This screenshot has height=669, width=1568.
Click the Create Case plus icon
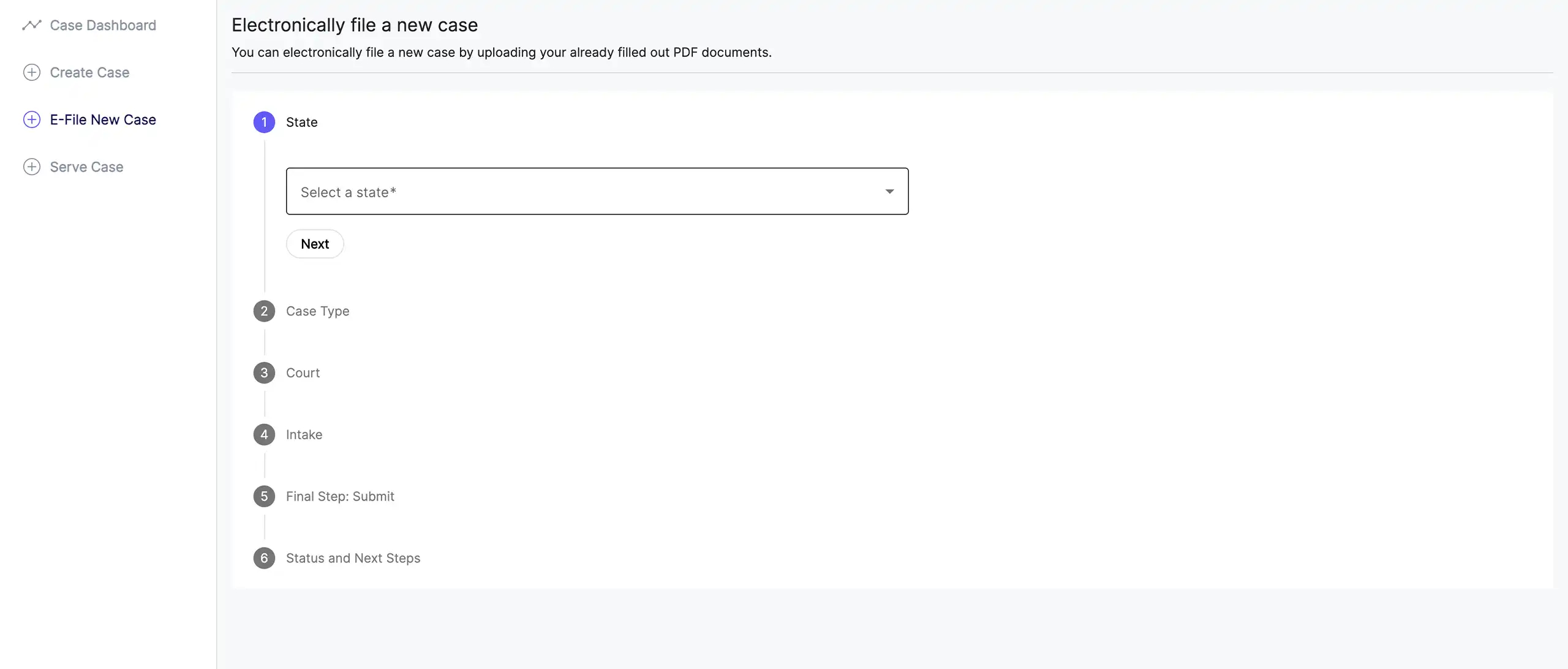point(32,72)
